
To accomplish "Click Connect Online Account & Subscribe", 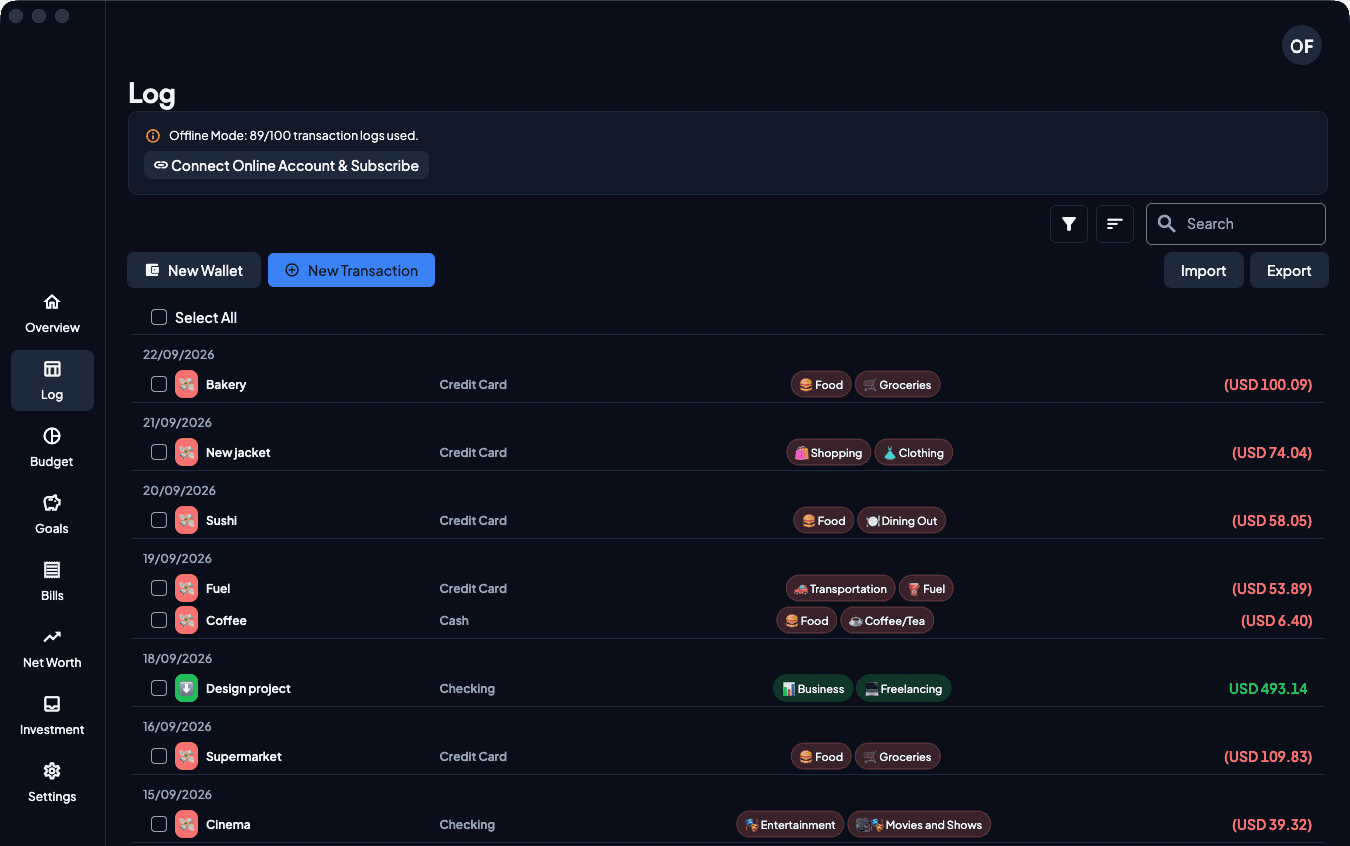I will 286,165.
